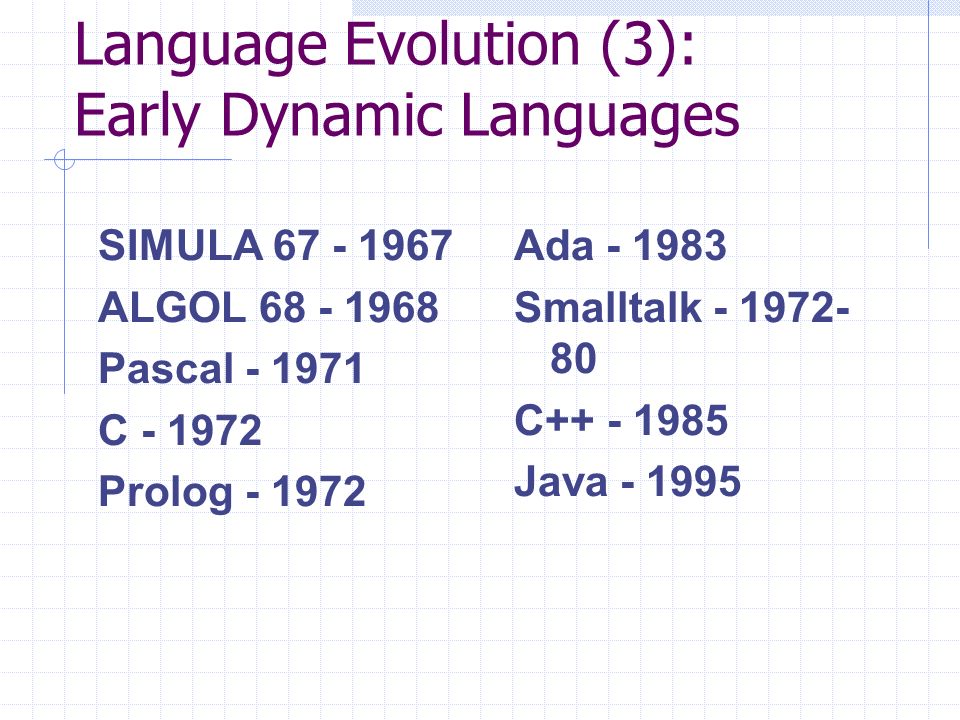Click the subtitle 'Early Dynamic Languages'
960x720 pixels.
point(407,118)
